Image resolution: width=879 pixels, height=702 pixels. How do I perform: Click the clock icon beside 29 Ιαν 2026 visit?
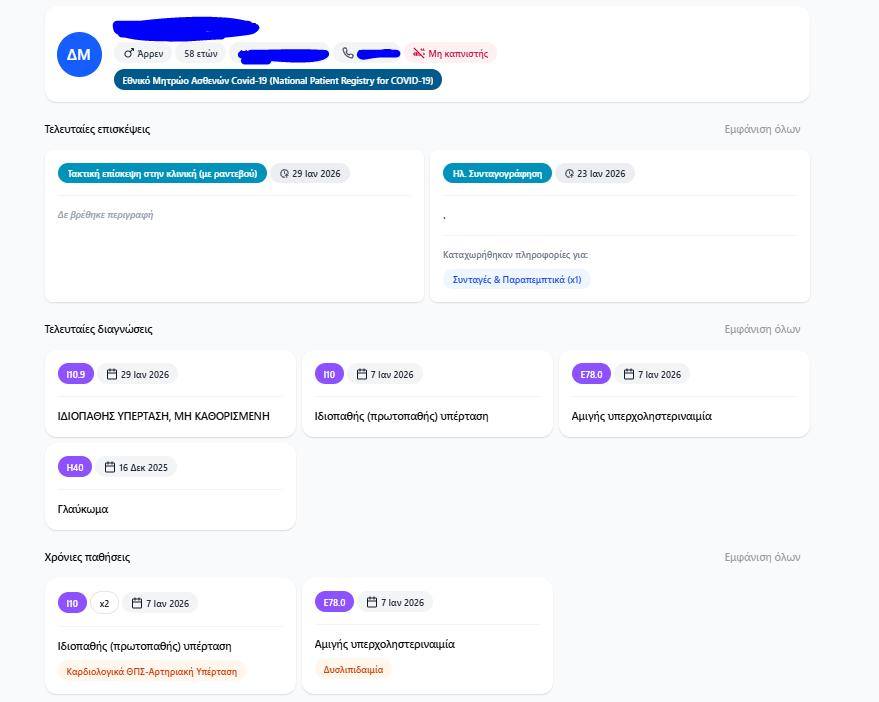(x=284, y=174)
